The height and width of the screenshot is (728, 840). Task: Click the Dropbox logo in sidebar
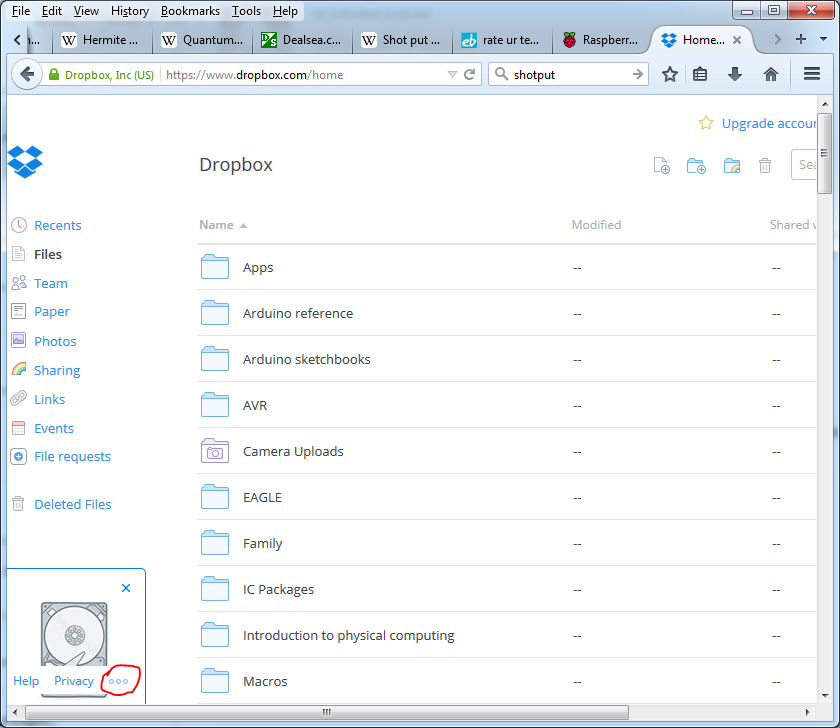[x=25, y=161]
